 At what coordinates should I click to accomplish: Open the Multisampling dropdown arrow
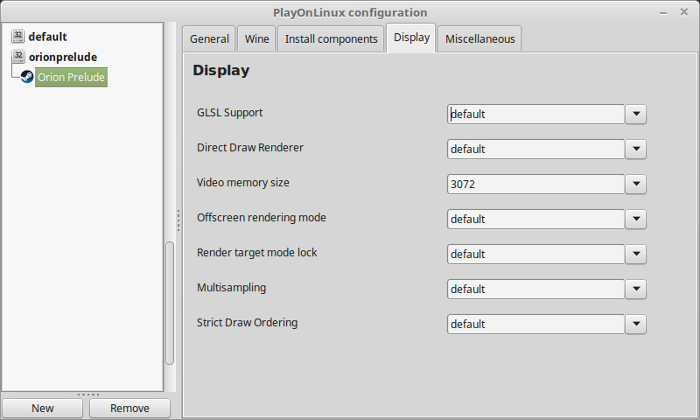[x=636, y=289]
